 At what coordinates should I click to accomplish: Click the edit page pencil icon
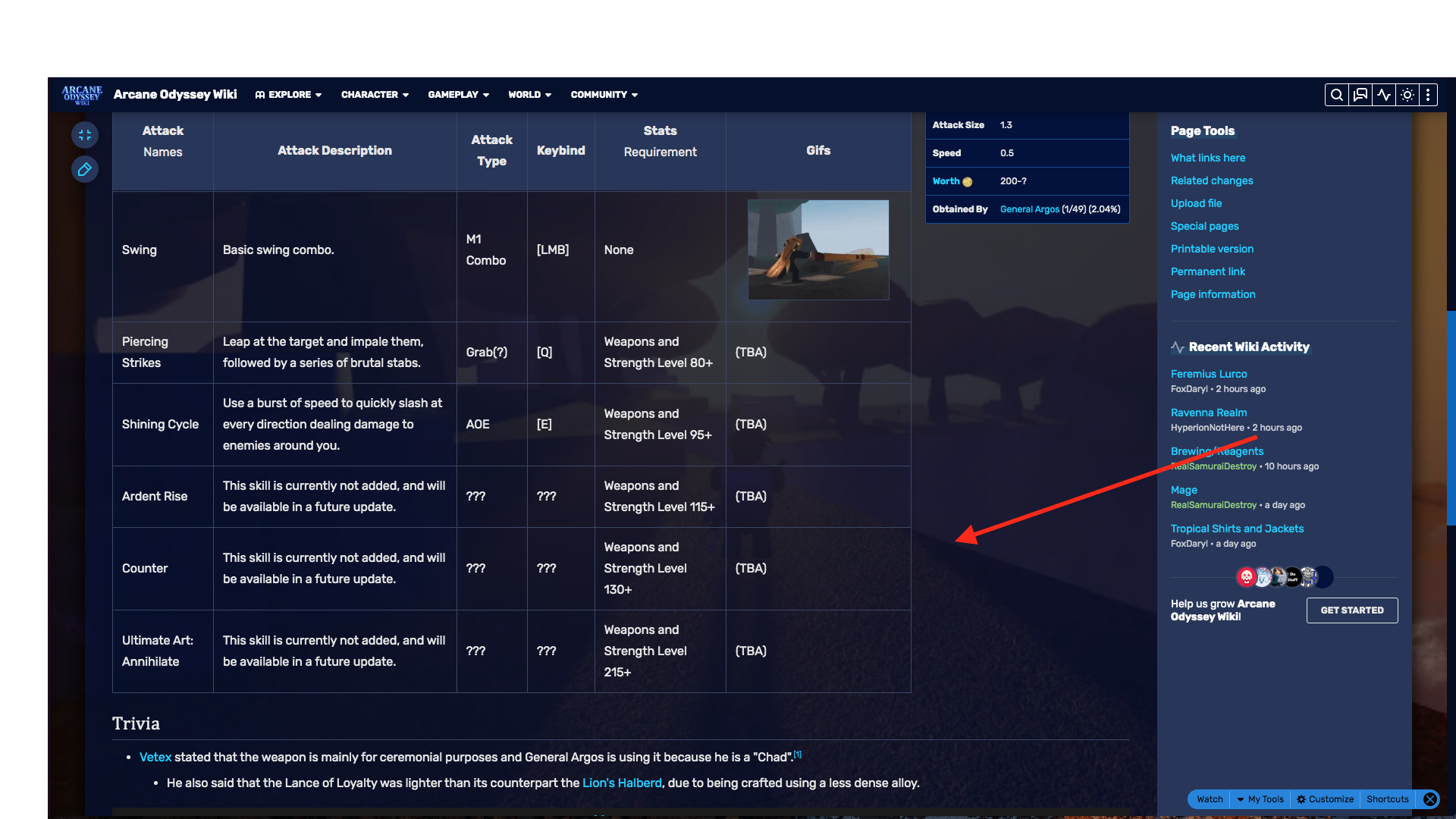click(85, 168)
